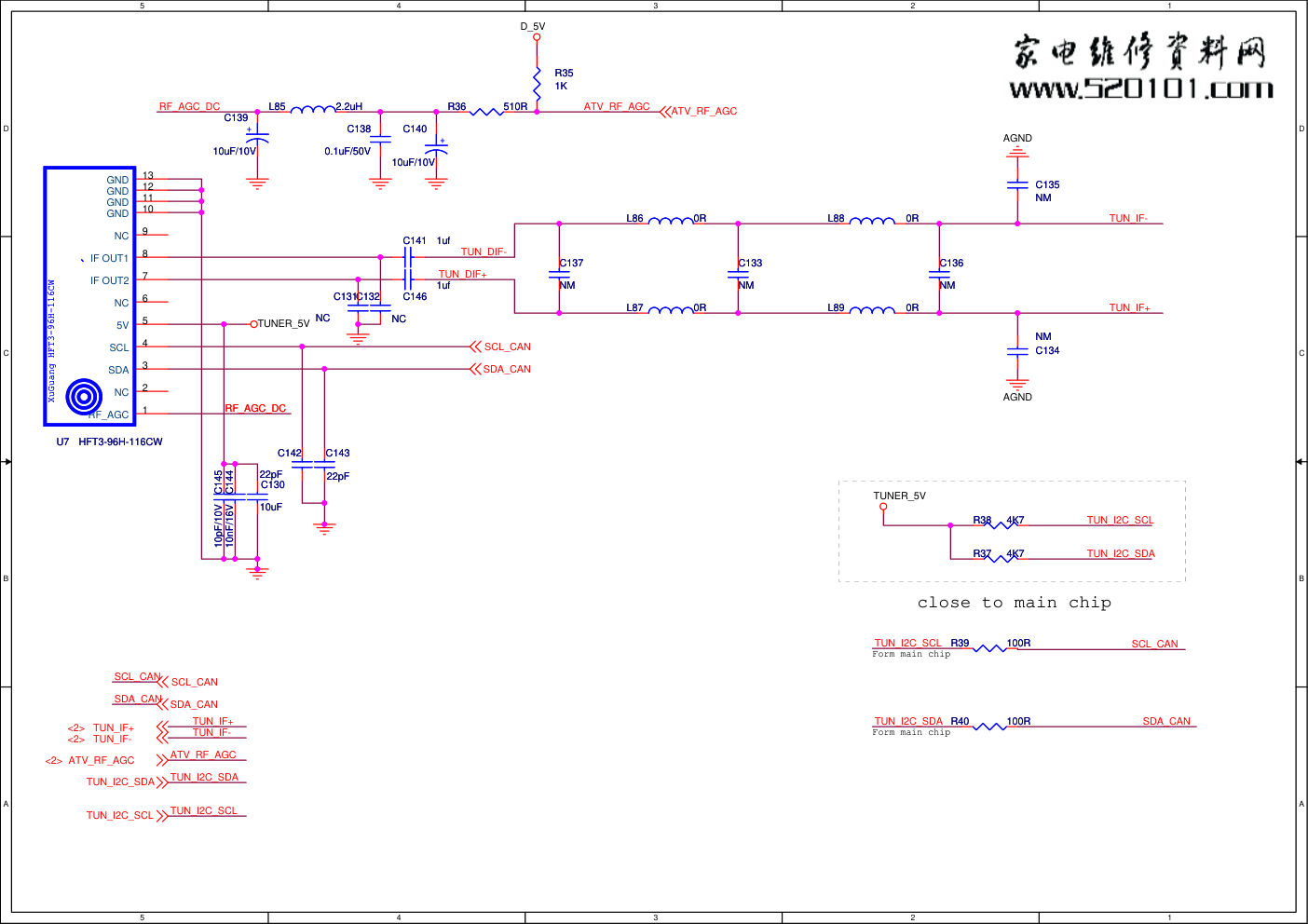This screenshot has width=1308, height=924.
Task: Click the SCL_CAN label right of R39
Action: tap(1154, 644)
